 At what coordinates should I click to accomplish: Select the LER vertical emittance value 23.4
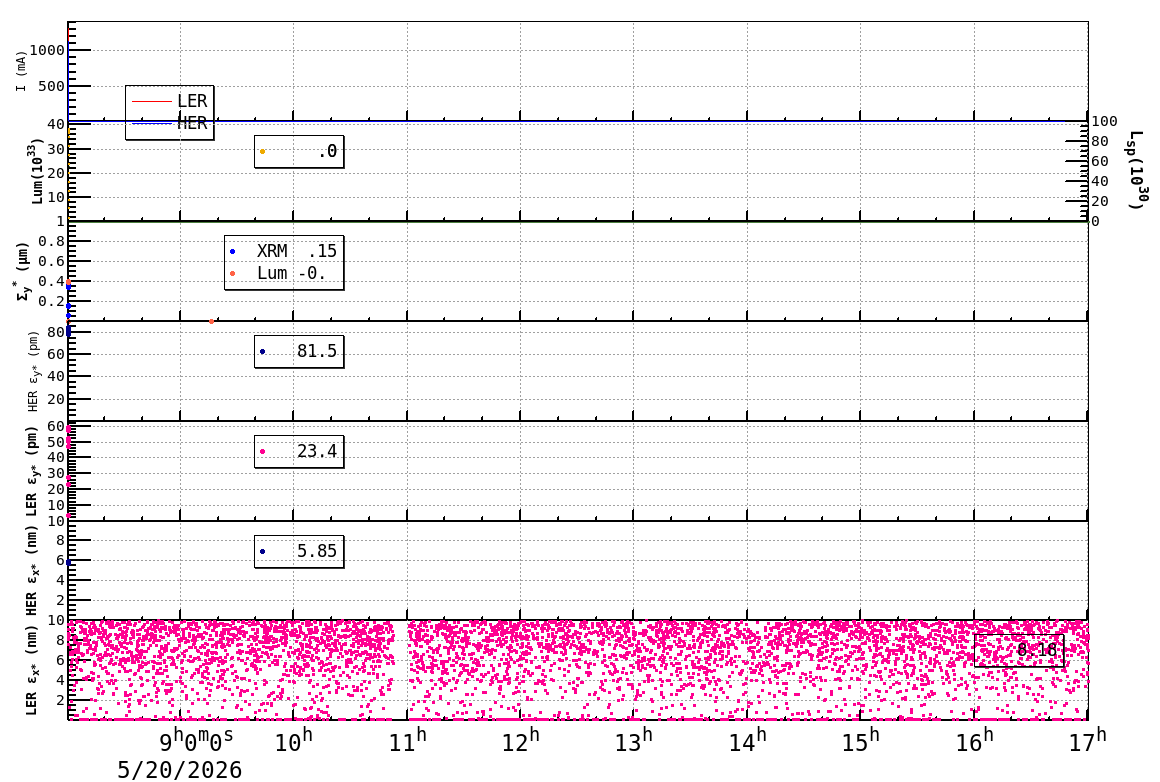299,451
